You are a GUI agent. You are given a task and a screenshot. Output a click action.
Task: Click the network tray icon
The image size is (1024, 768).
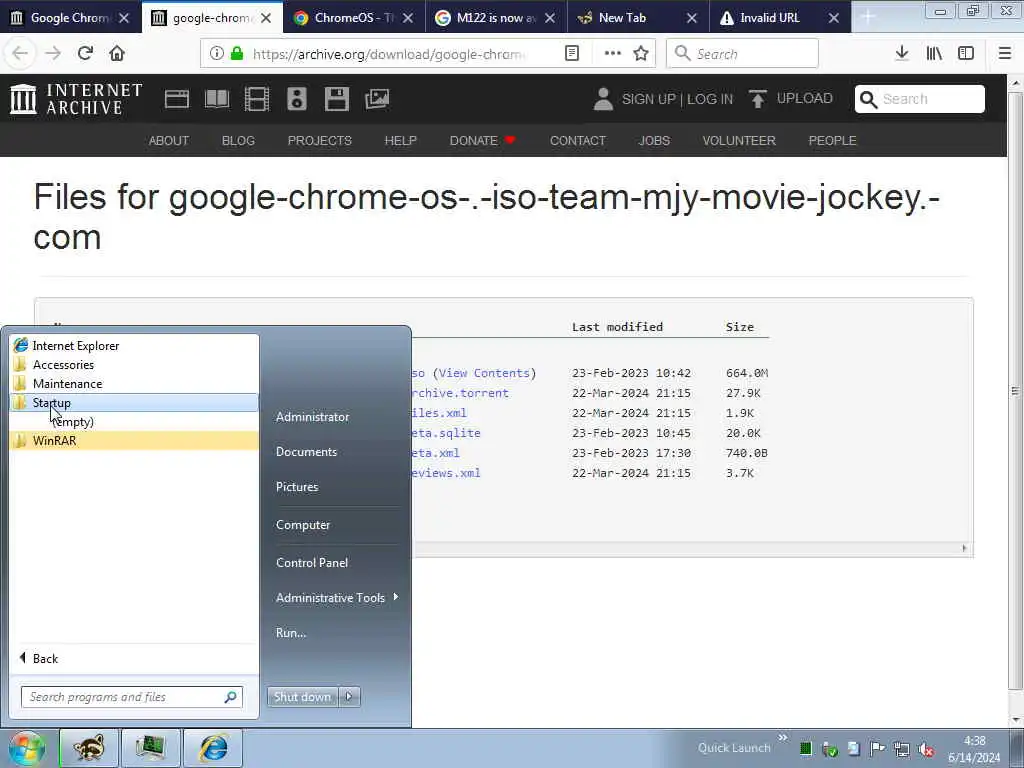pos(902,749)
